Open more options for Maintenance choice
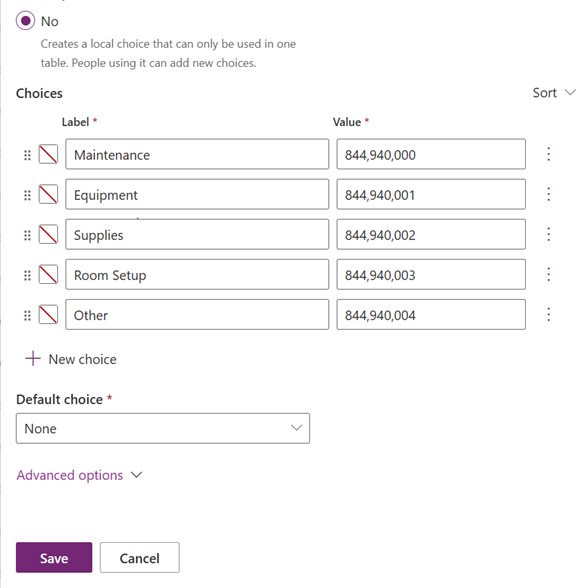 tap(549, 154)
